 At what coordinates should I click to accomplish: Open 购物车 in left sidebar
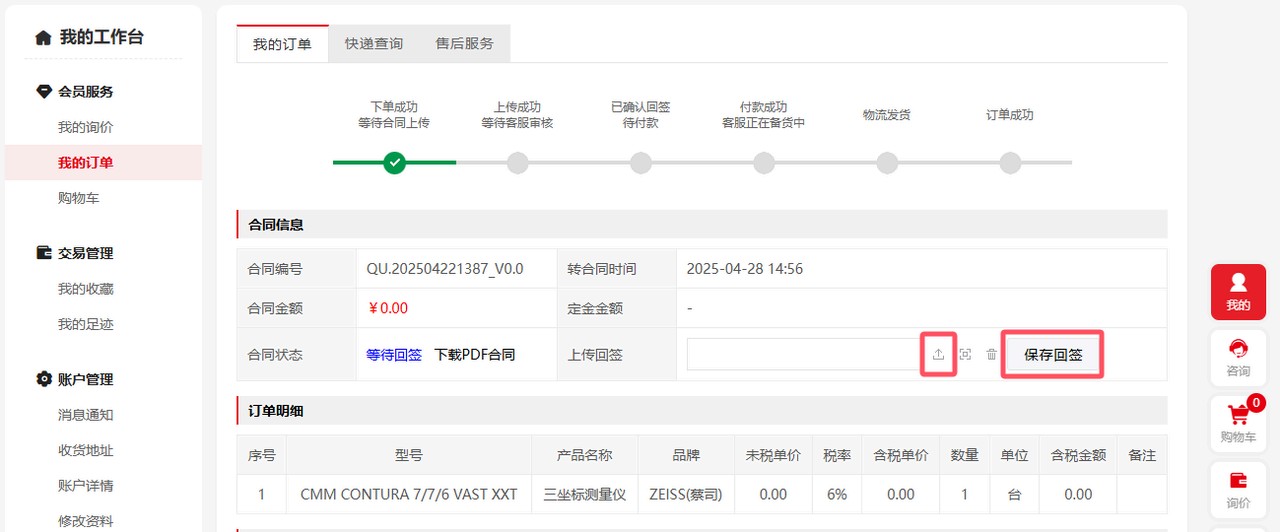tap(78, 198)
